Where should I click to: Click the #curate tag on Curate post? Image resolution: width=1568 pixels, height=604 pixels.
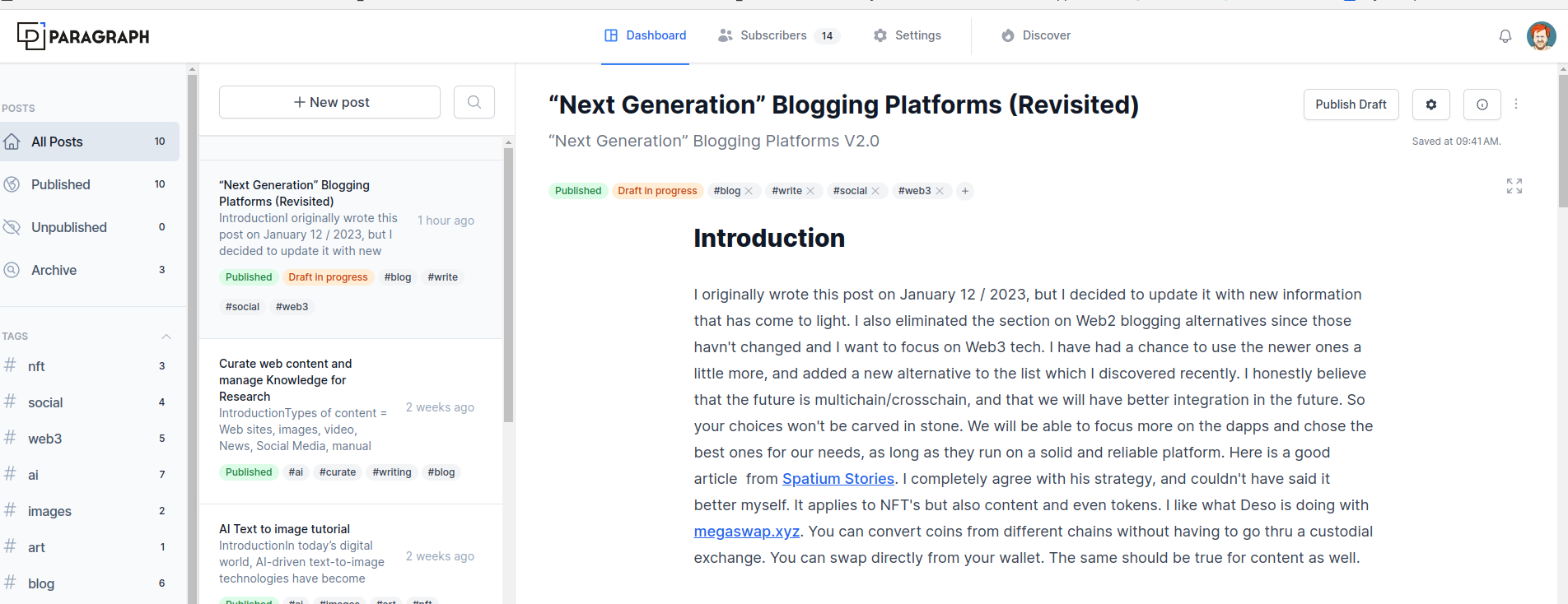coord(338,472)
